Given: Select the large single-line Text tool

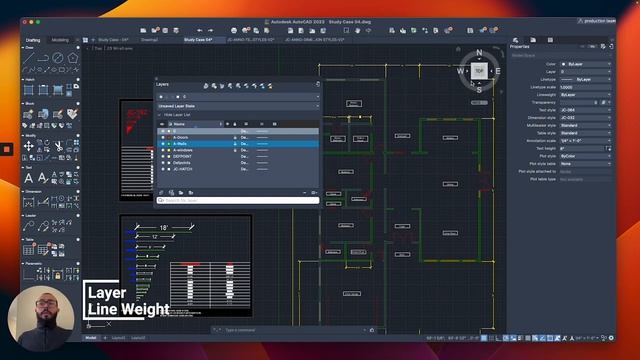Looking at the screenshot, I should click(29, 178).
